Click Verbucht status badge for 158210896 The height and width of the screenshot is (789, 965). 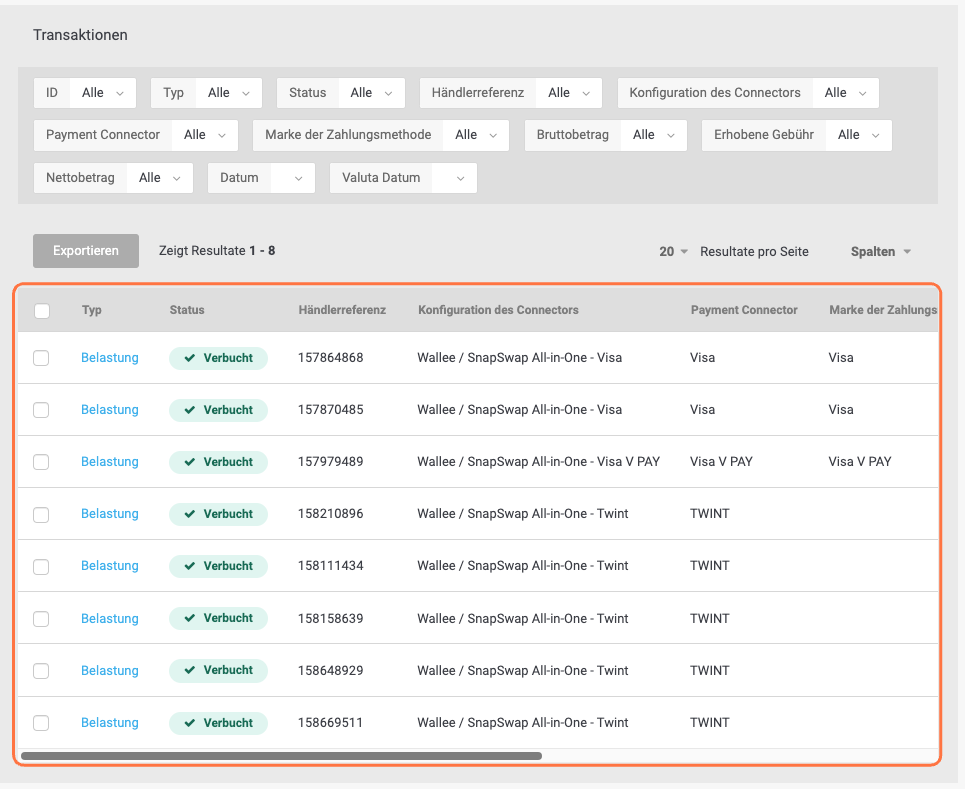(218, 514)
